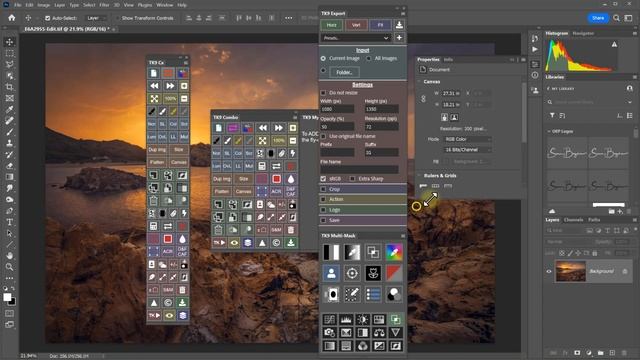The width and height of the screenshot is (640, 360).
Task: Click the Flatten button in TK9 Cx
Action: click(x=157, y=162)
